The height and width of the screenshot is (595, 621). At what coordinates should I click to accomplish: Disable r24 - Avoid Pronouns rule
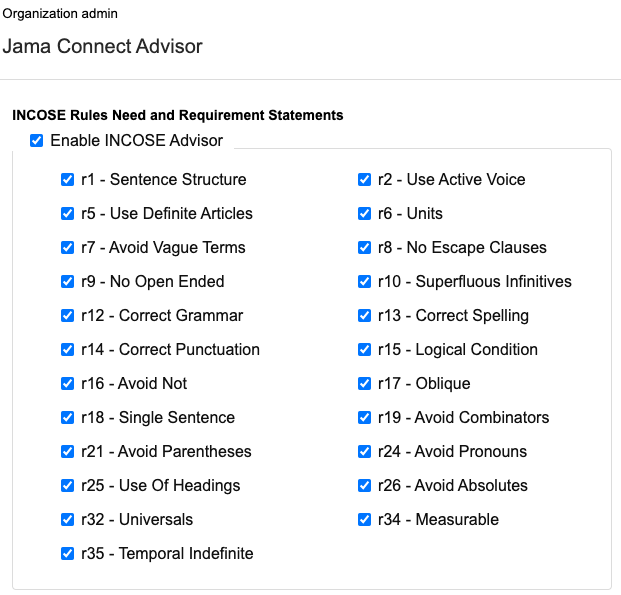365,452
